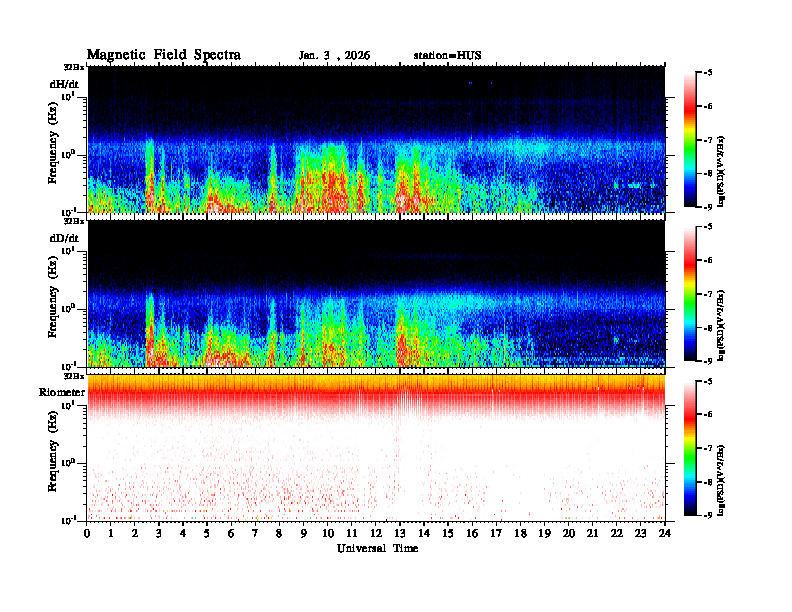Click the -5 value on the dH/dt colorbar

click(x=708, y=73)
